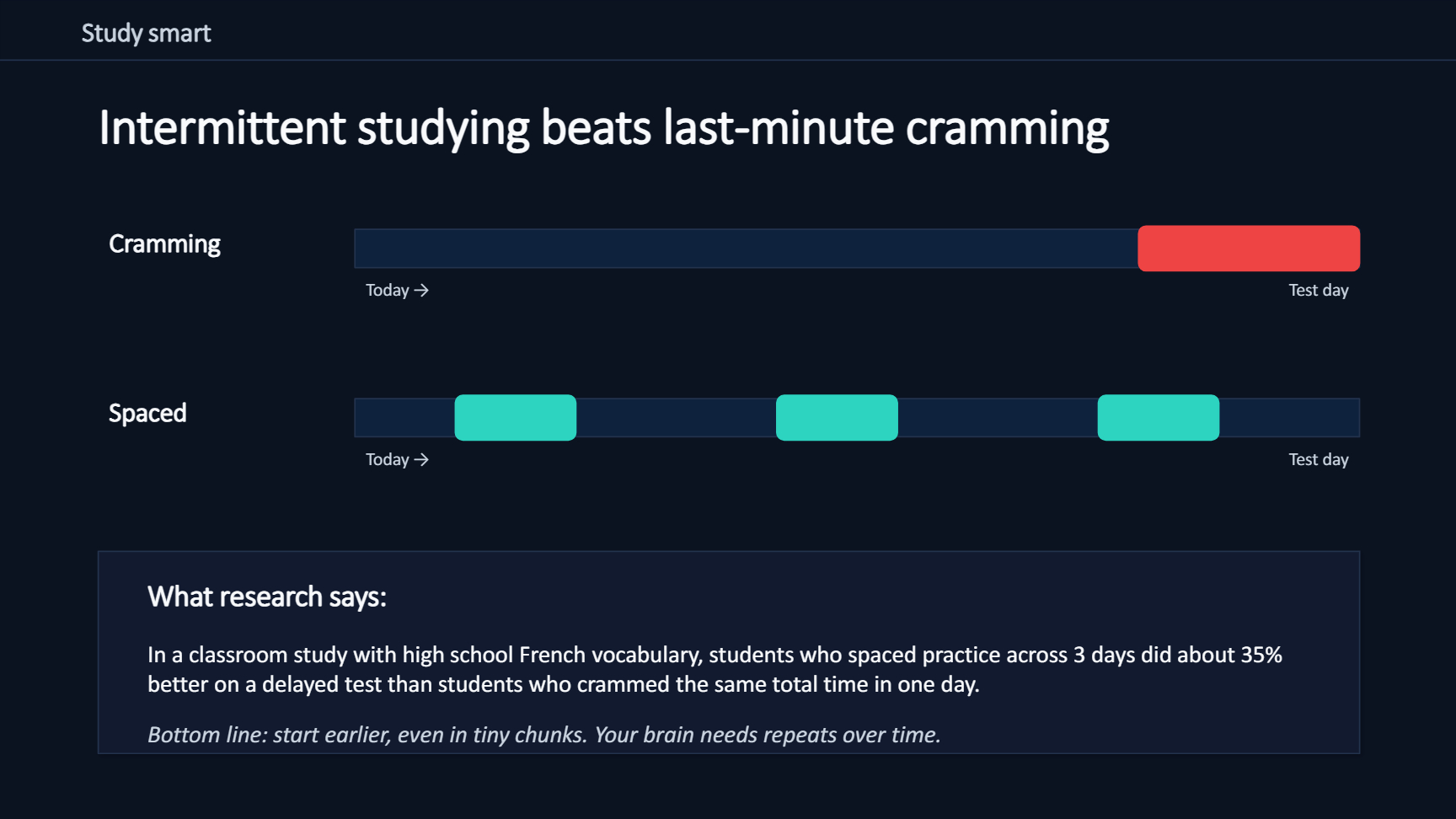Click the Today label under Cramming timeline
Image resolution: width=1456 pixels, height=819 pixels.
click(387, 290)
